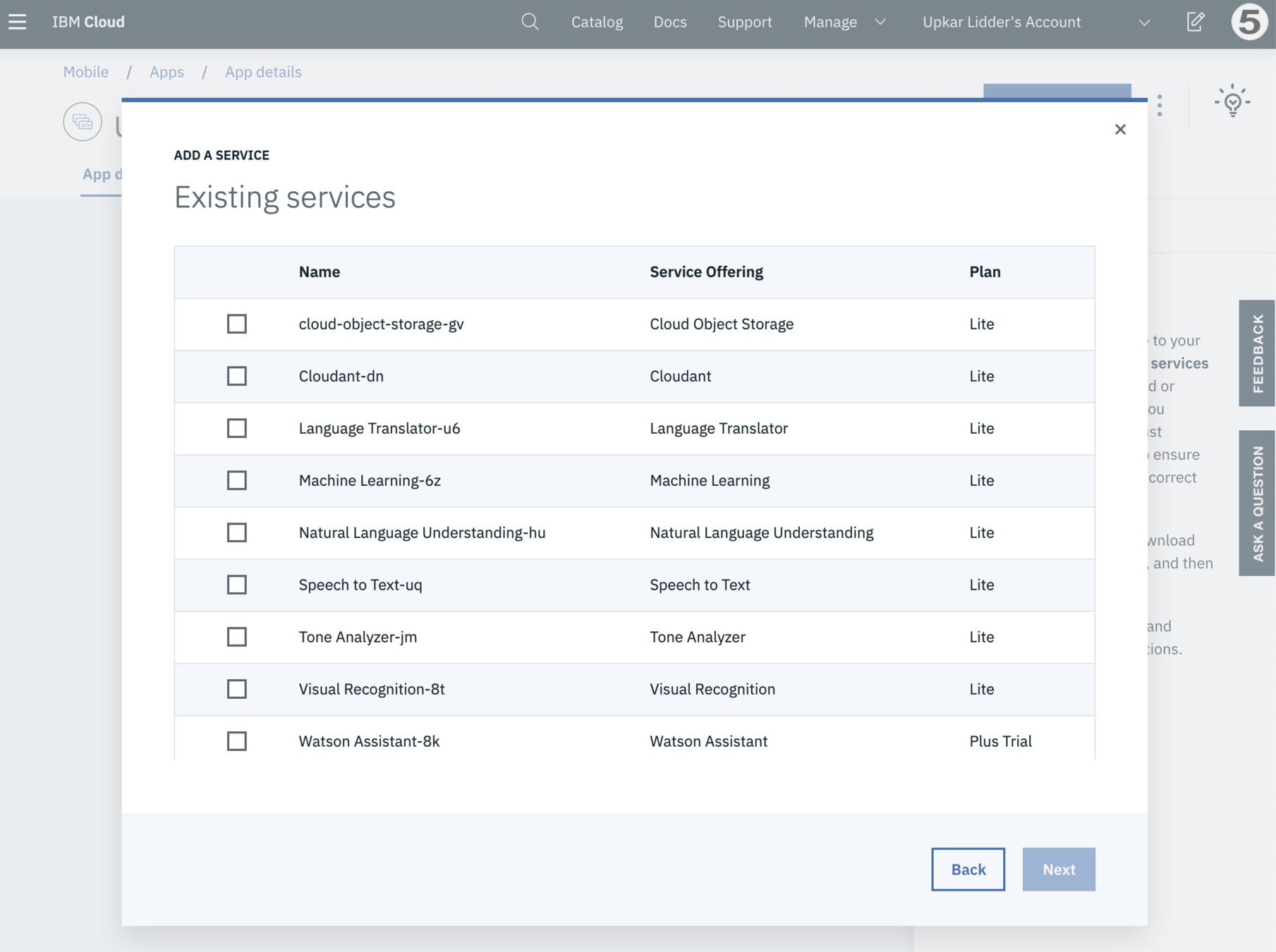Viewport: 1276px width, 952px height.
Task: Click the Watson Assistant offering cell
Action: [x=708, y=741]
